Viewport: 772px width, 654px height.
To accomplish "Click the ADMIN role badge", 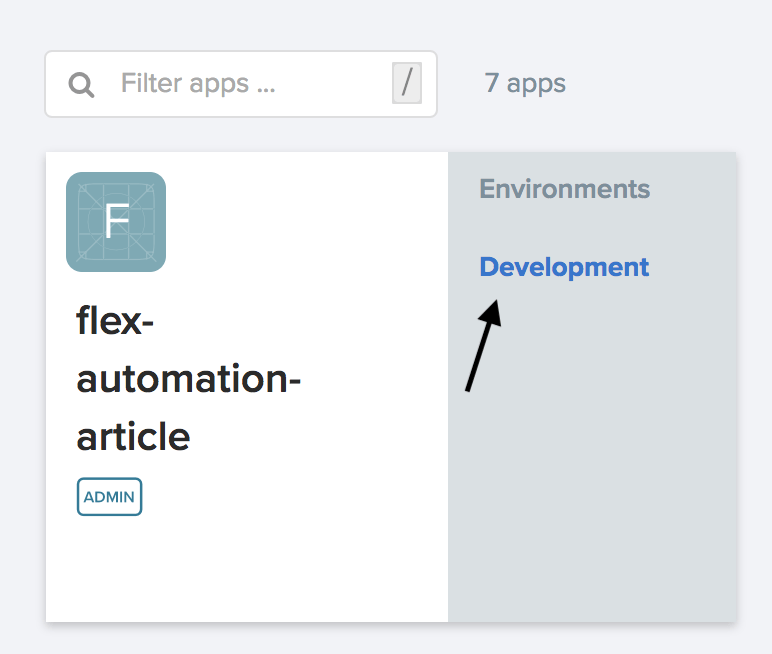I will tap(109, 497).
